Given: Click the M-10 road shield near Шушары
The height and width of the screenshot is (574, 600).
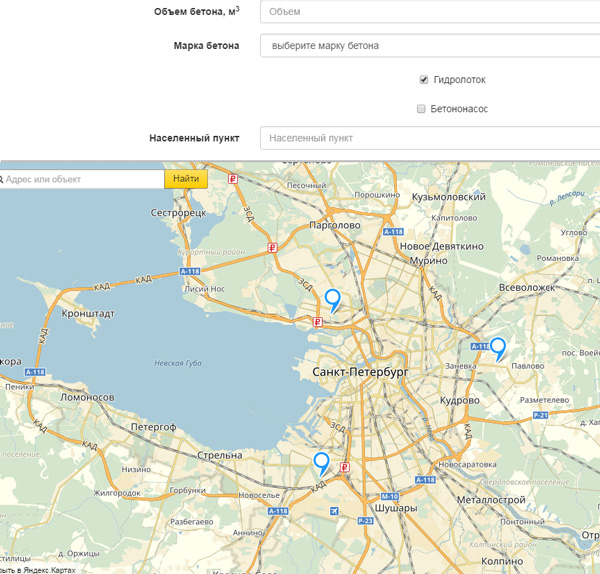Looking at the screenshot, I should (x=390, y=496).
